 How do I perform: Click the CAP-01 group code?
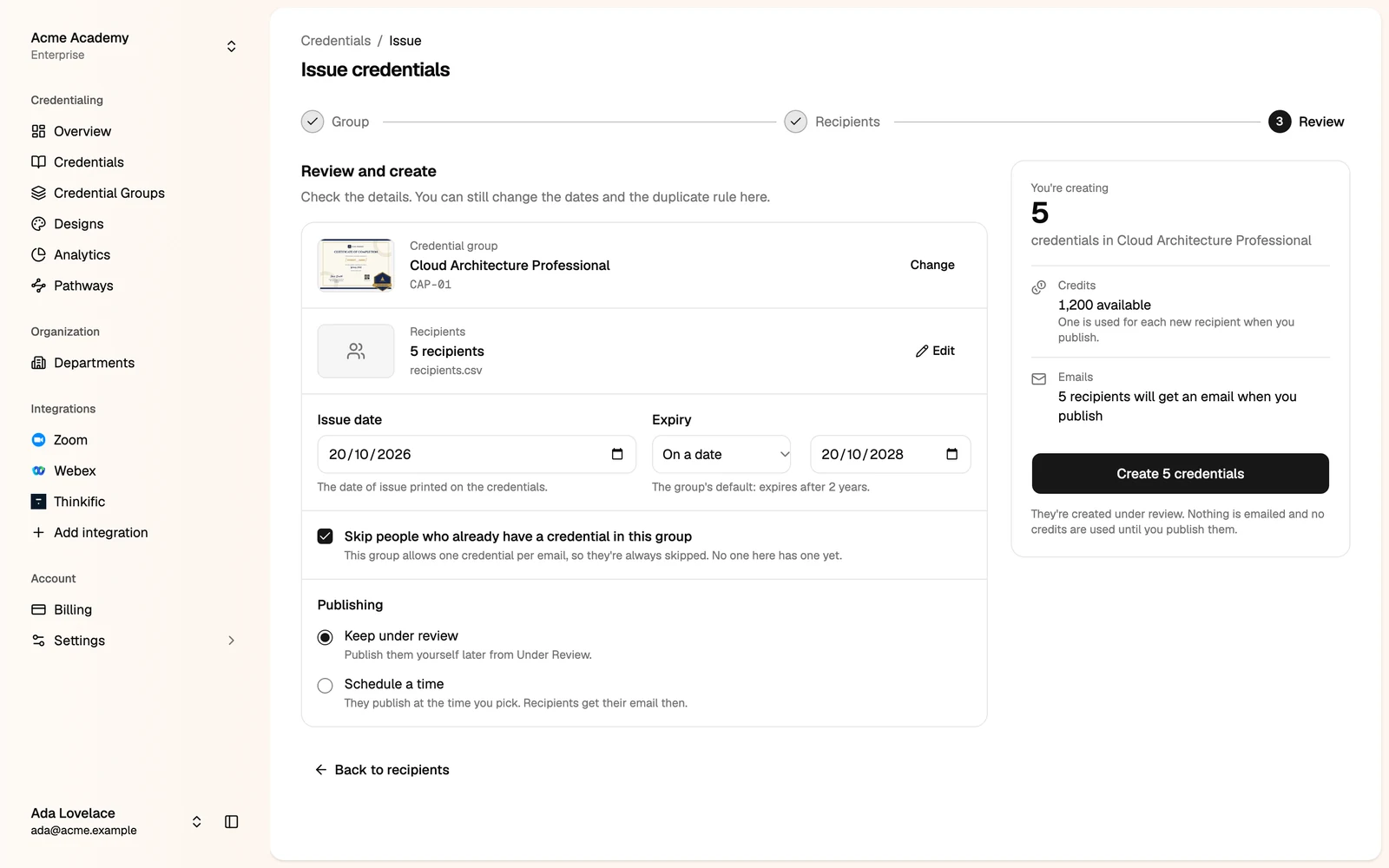tap(431, 285)
